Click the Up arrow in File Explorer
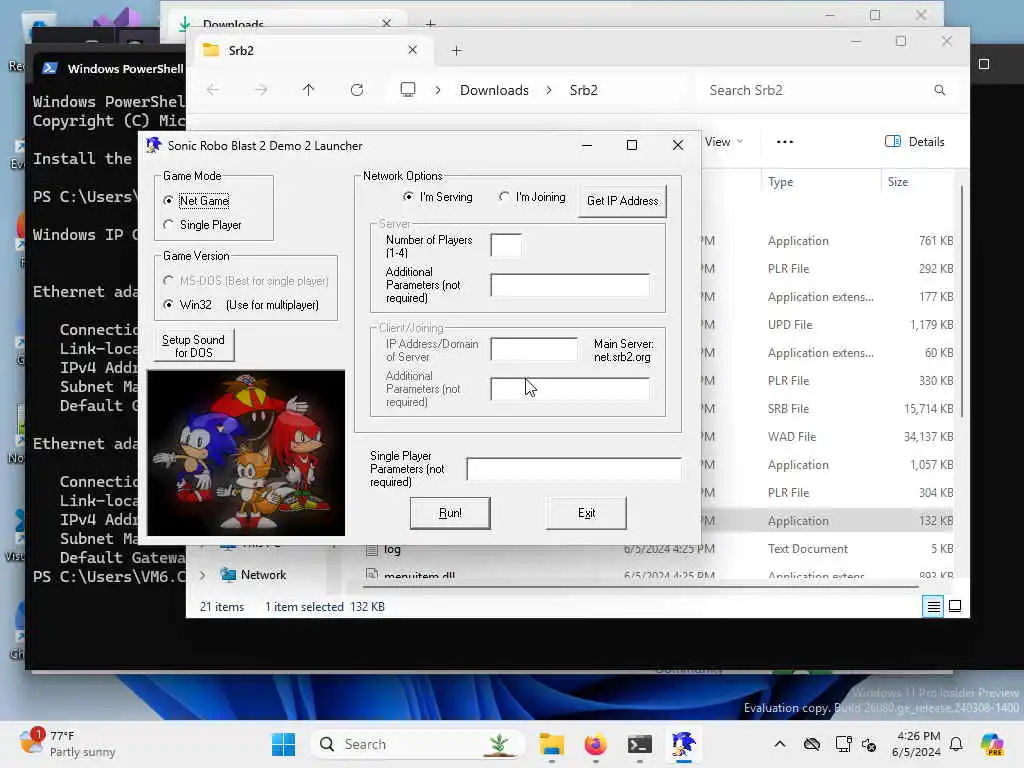This screenshot has width=1024, height=768. click(x=309, y=90)
